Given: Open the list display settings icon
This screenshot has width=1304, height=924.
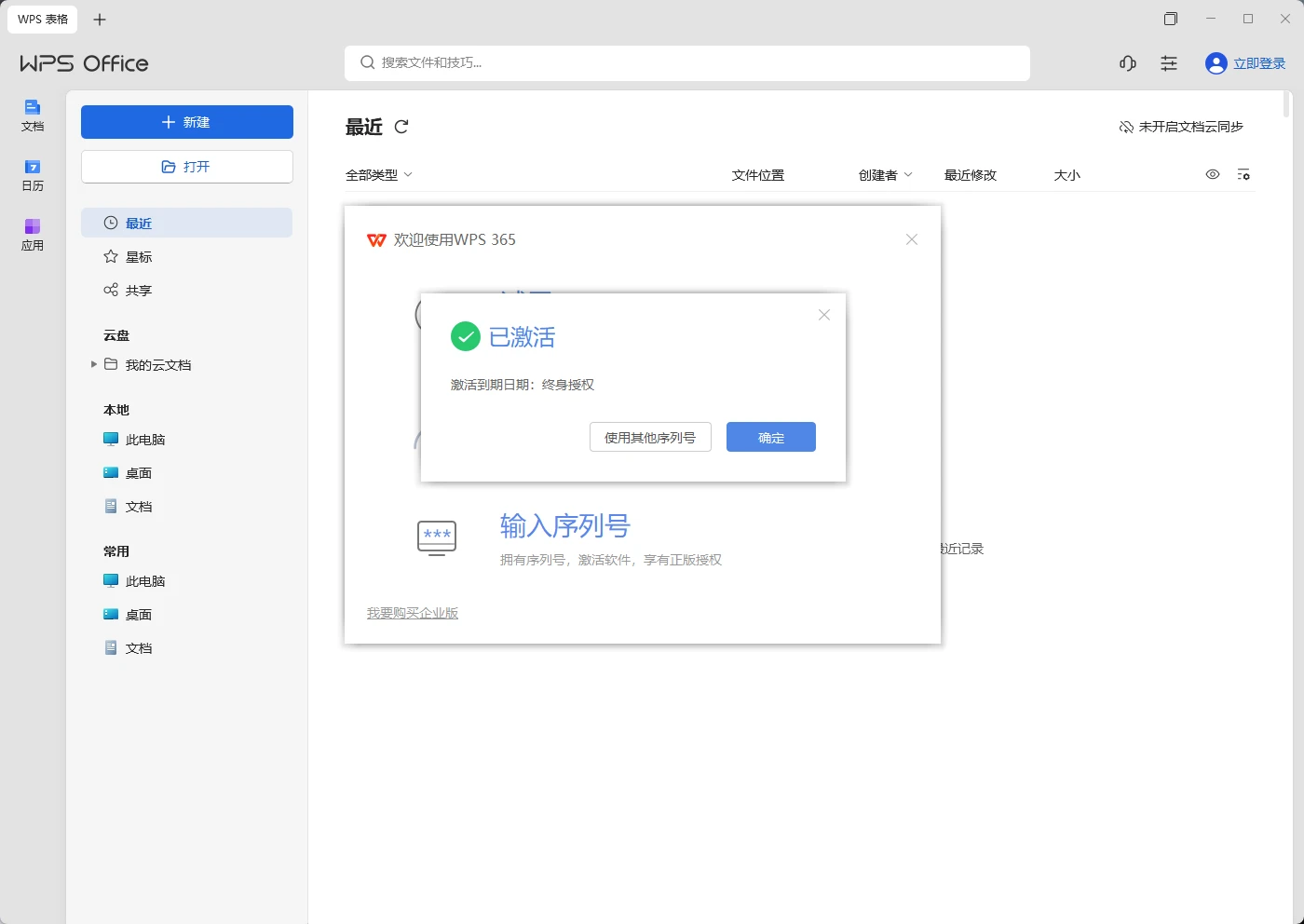Looking at the screenshot, I should coord(1243,174).
